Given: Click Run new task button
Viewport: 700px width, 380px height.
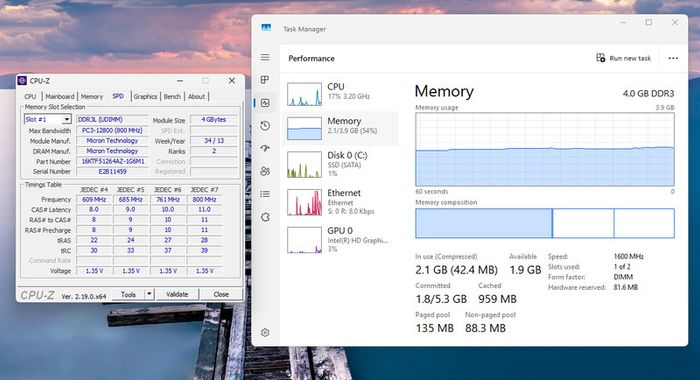Looking at the screenshot, I should point(624,58).
